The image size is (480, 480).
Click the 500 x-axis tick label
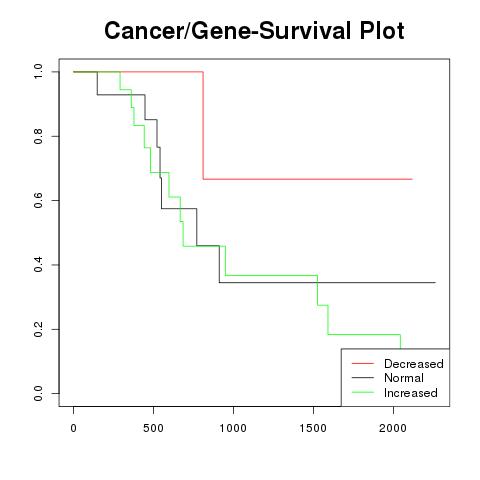(x=153, y=428)
